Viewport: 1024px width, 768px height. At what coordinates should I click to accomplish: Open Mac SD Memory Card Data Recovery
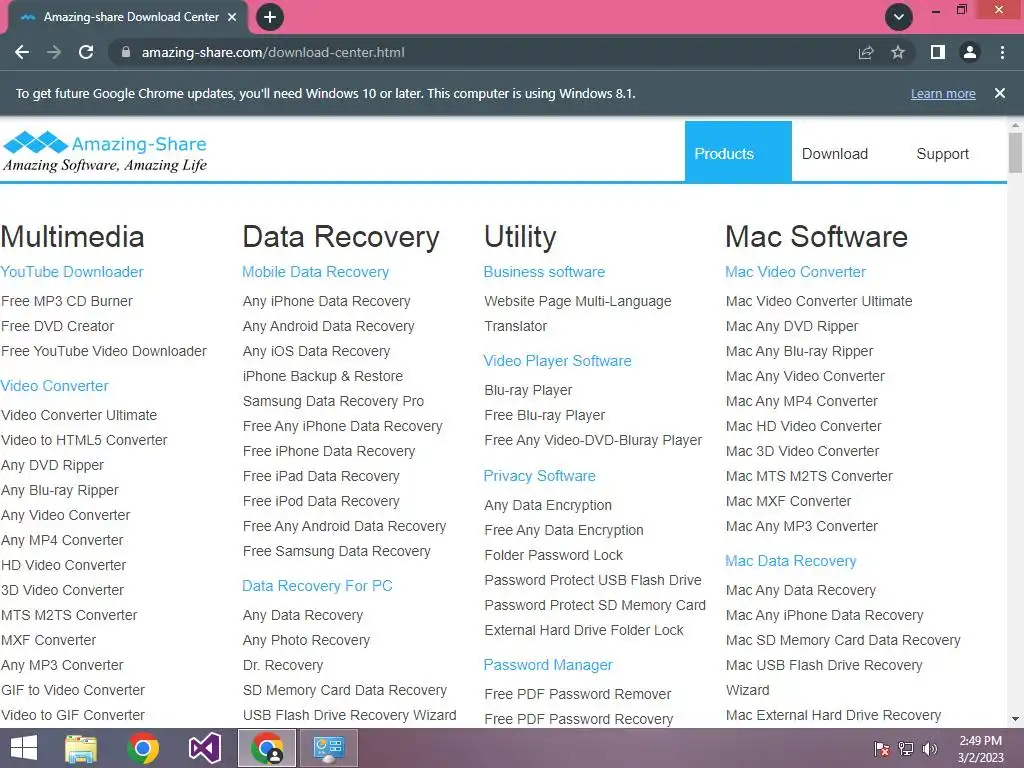(x=843, y=640)
